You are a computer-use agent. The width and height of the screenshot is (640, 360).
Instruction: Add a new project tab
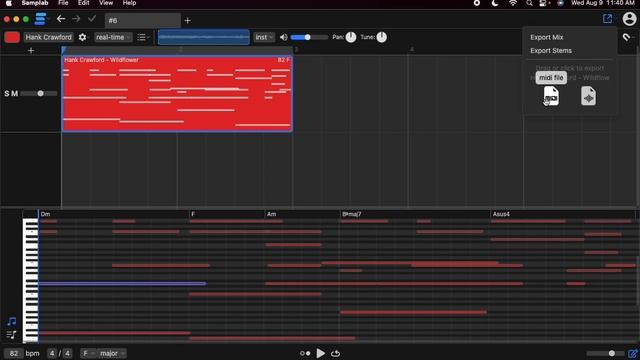tap(187, 20)
